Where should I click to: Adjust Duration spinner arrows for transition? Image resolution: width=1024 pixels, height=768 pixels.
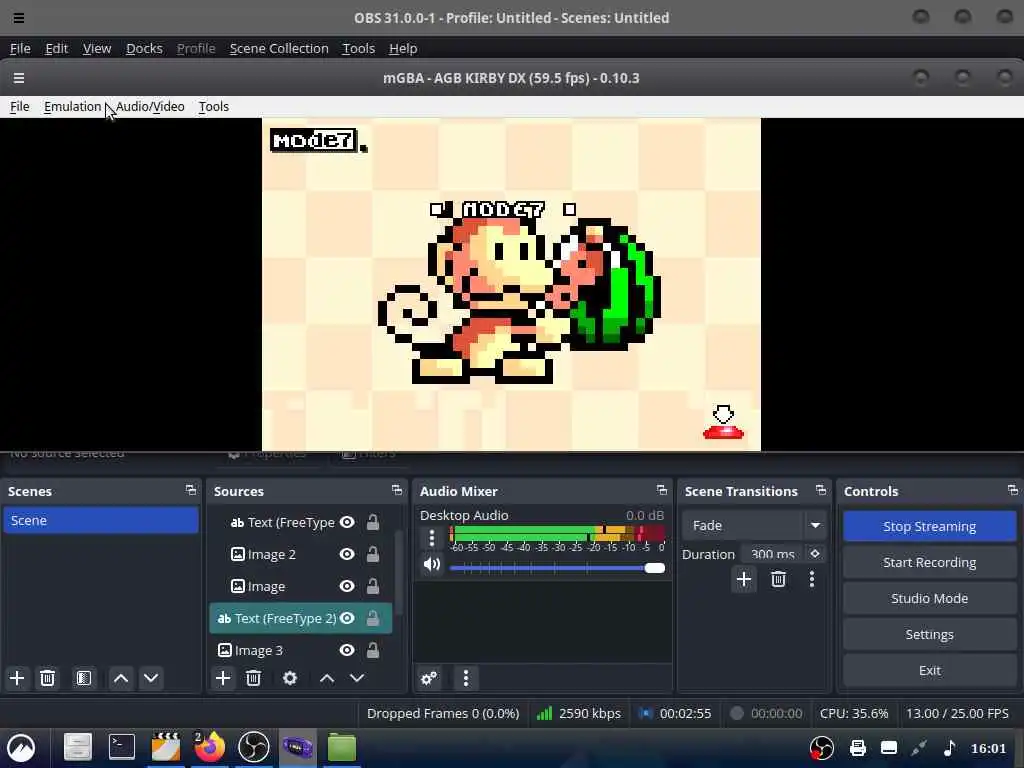[x=814, y=554]
